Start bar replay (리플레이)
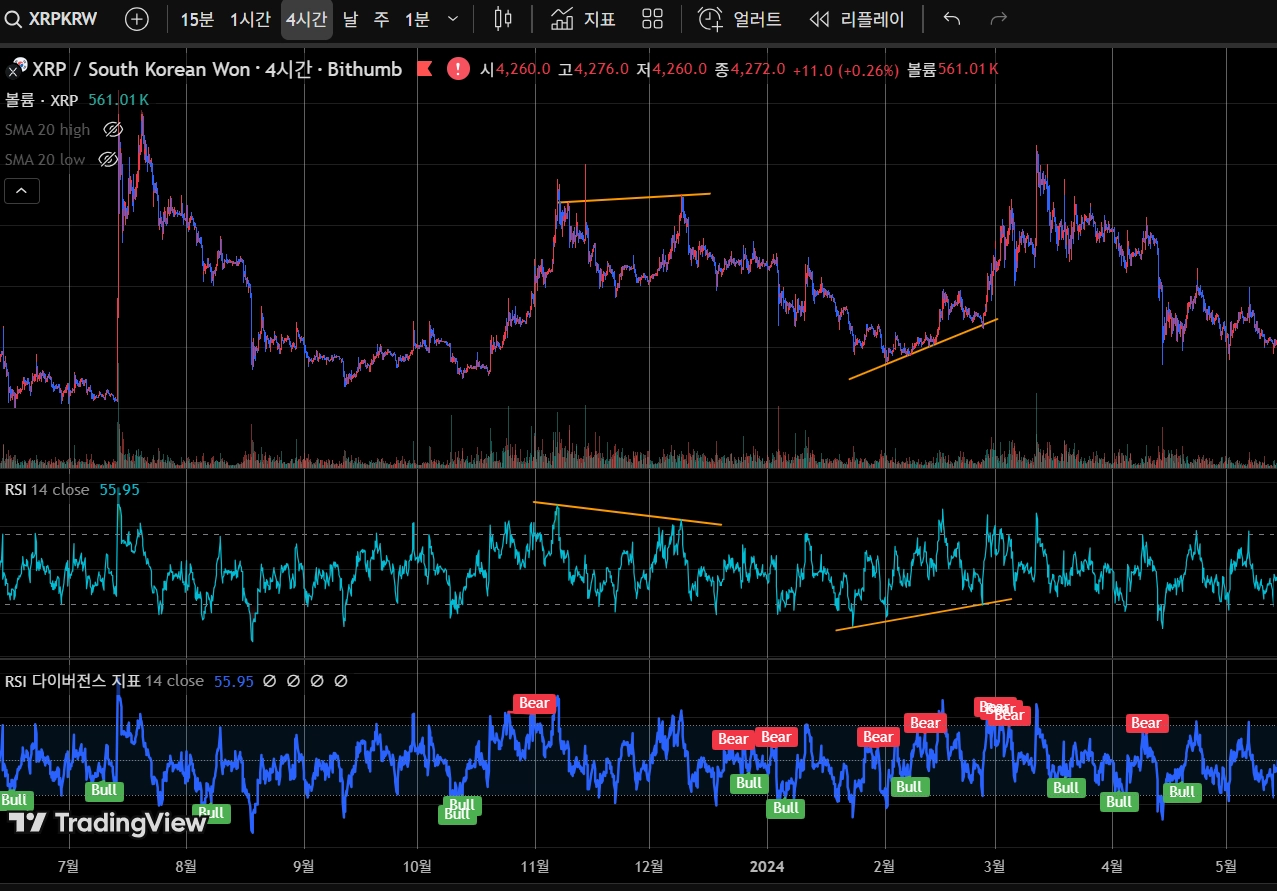Viewport: 1277px width, 891px height. point(856,19)
